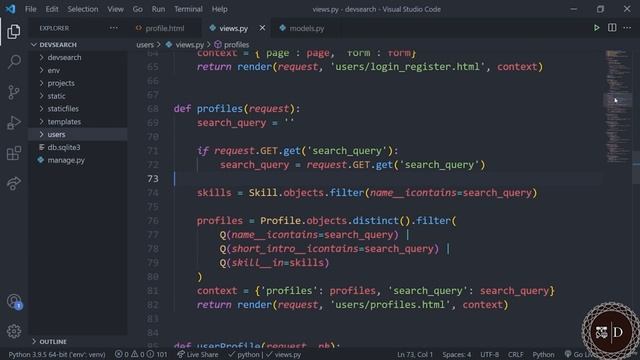640x360 pixels.
Task: Open the Extensions view icon
Action: click(14, 153)
